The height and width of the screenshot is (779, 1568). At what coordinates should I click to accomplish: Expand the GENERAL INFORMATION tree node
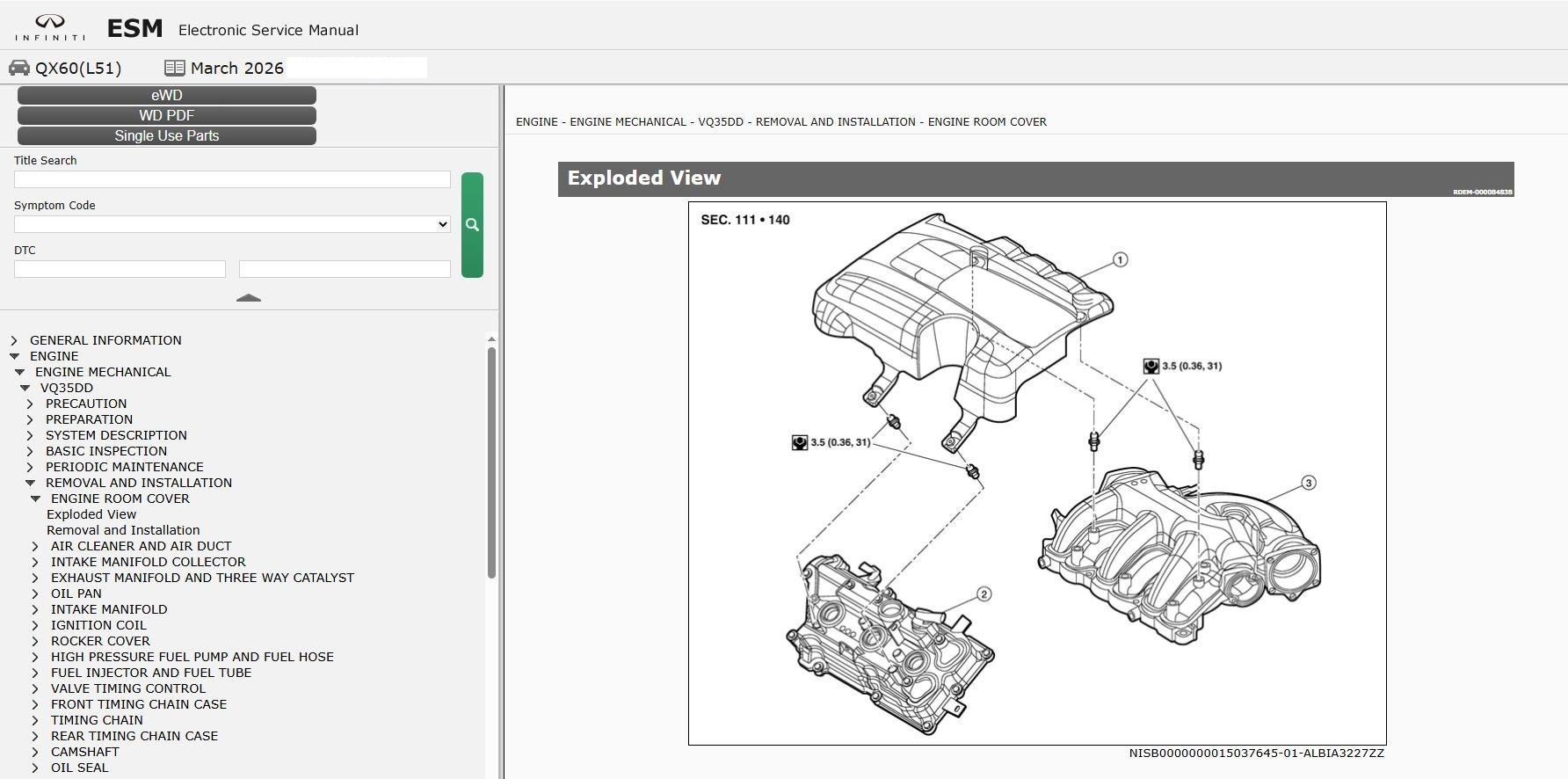tap(14, 340)
